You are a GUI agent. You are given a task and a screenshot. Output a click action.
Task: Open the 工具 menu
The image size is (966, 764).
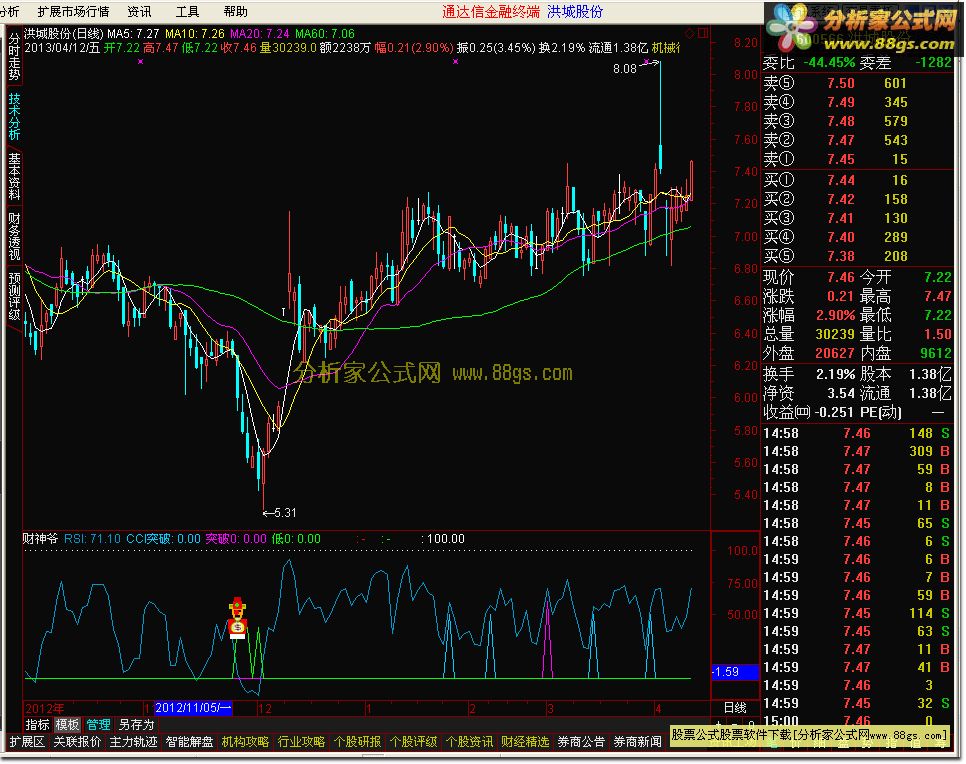pyautogui.click(x=187, y=12)
